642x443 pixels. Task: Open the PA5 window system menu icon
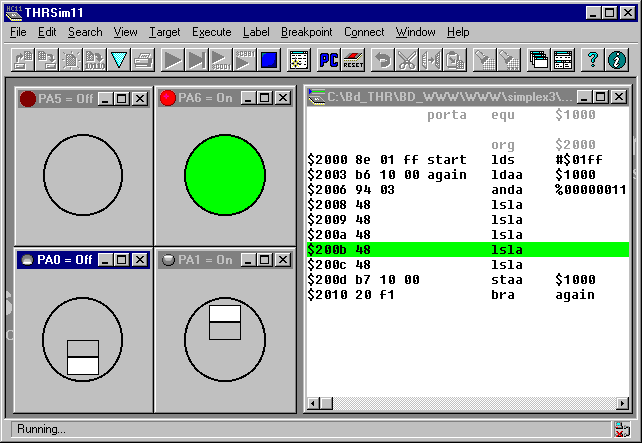(27, 99)
